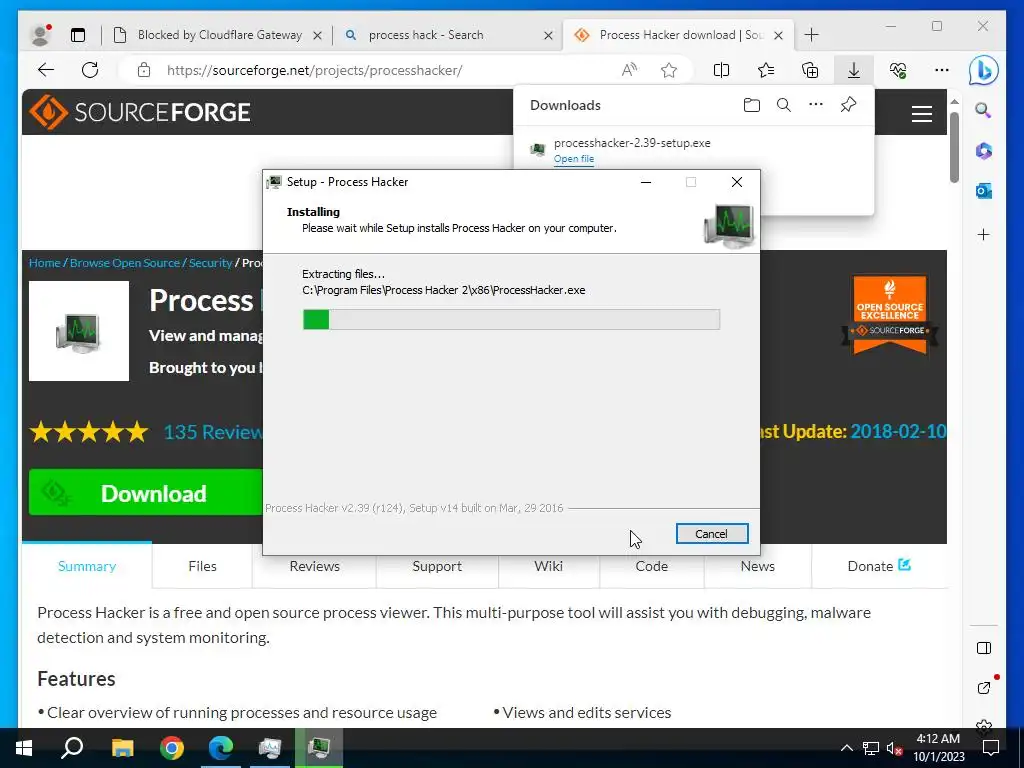The width and height of the screenshot is (1024, 768).
Task: Open the sidebar Search icon
Action: click(x=983, y=110)
